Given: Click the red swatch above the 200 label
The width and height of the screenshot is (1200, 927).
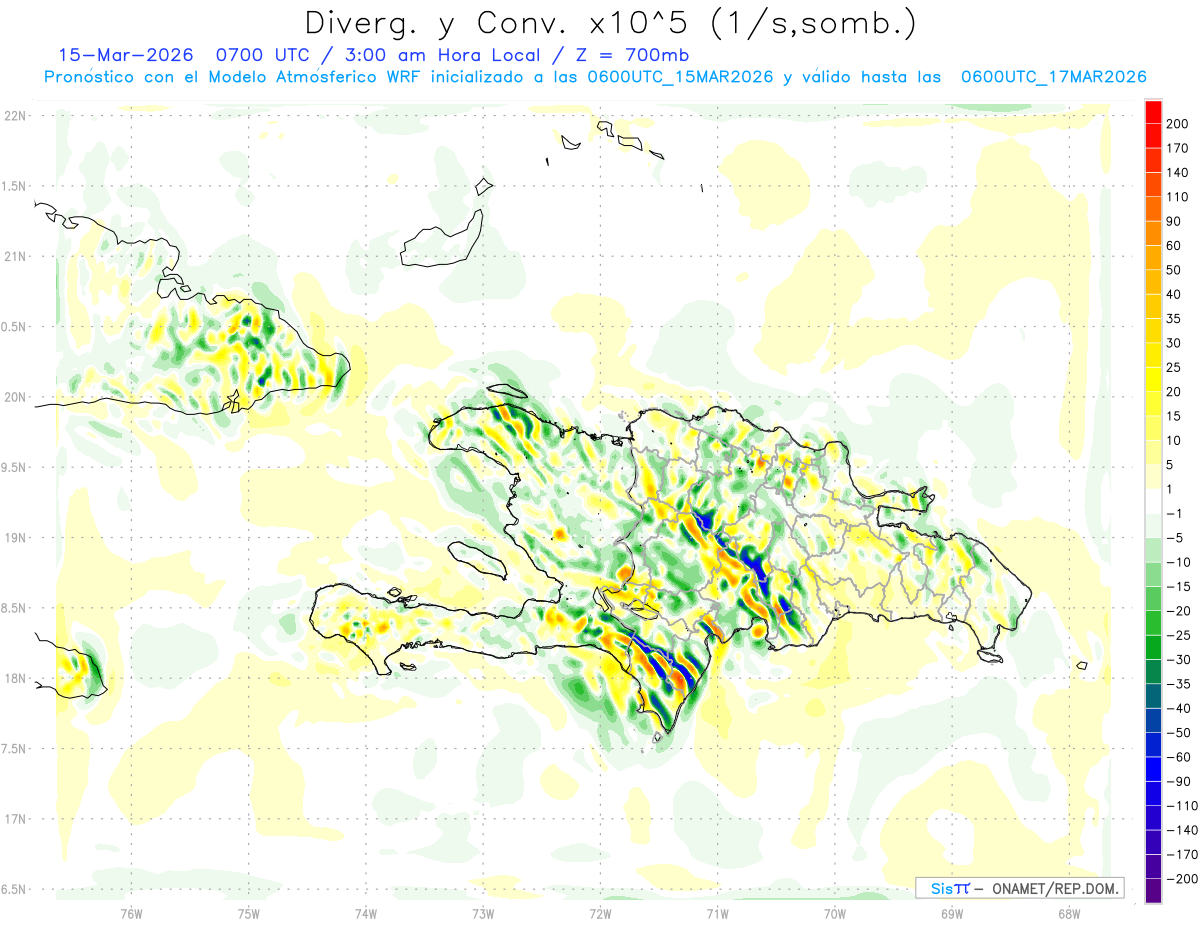Looking at the screenshot, I should click(x=1153, y=111).
